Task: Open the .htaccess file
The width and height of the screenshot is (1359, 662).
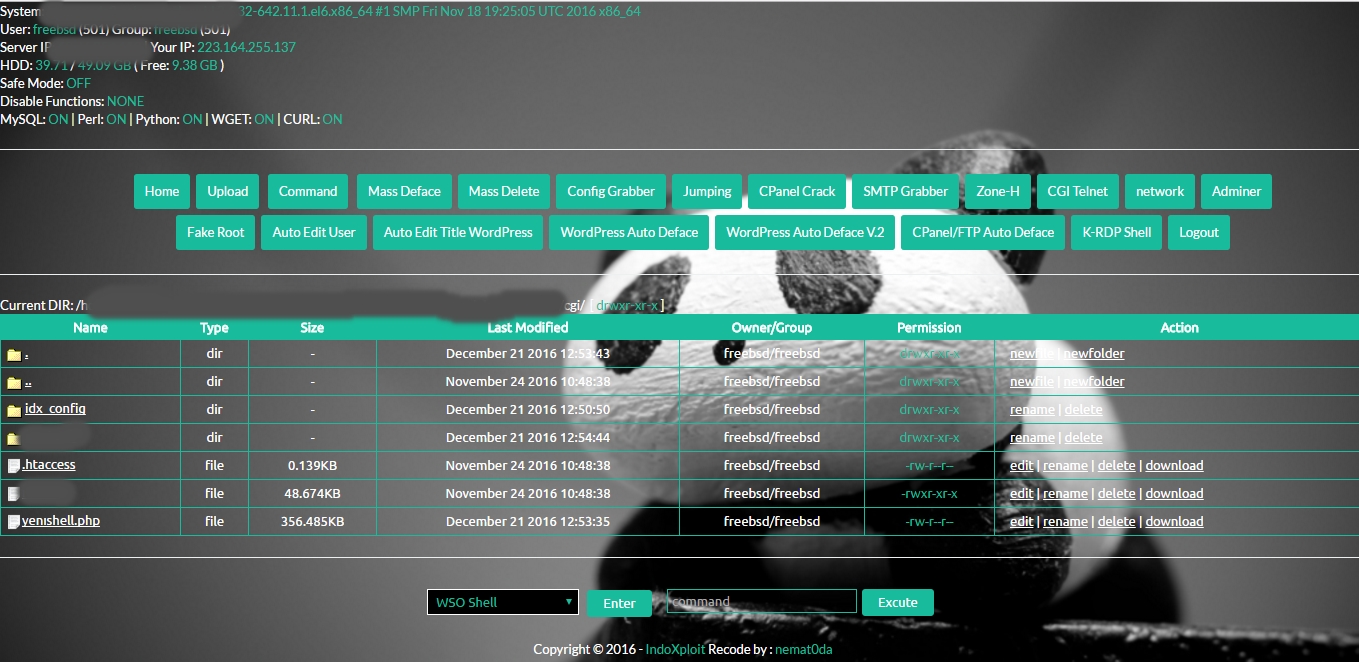Action: tap(49, 465)
